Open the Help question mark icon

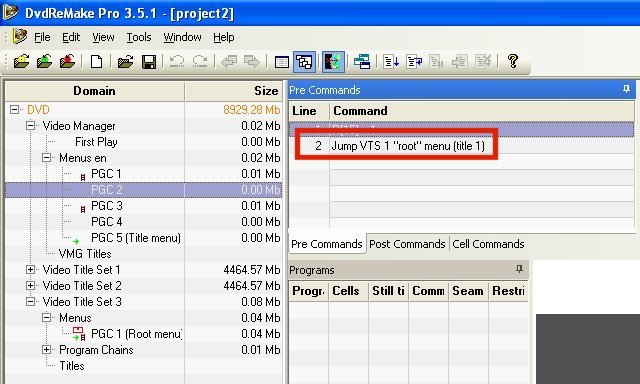[x=513, y=61]
